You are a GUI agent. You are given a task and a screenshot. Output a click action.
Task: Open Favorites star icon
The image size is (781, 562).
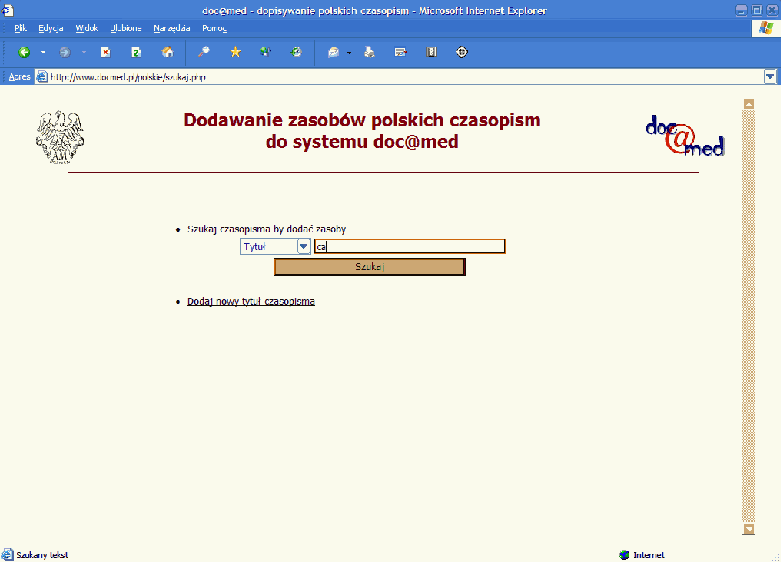click(x=235, y=52)
